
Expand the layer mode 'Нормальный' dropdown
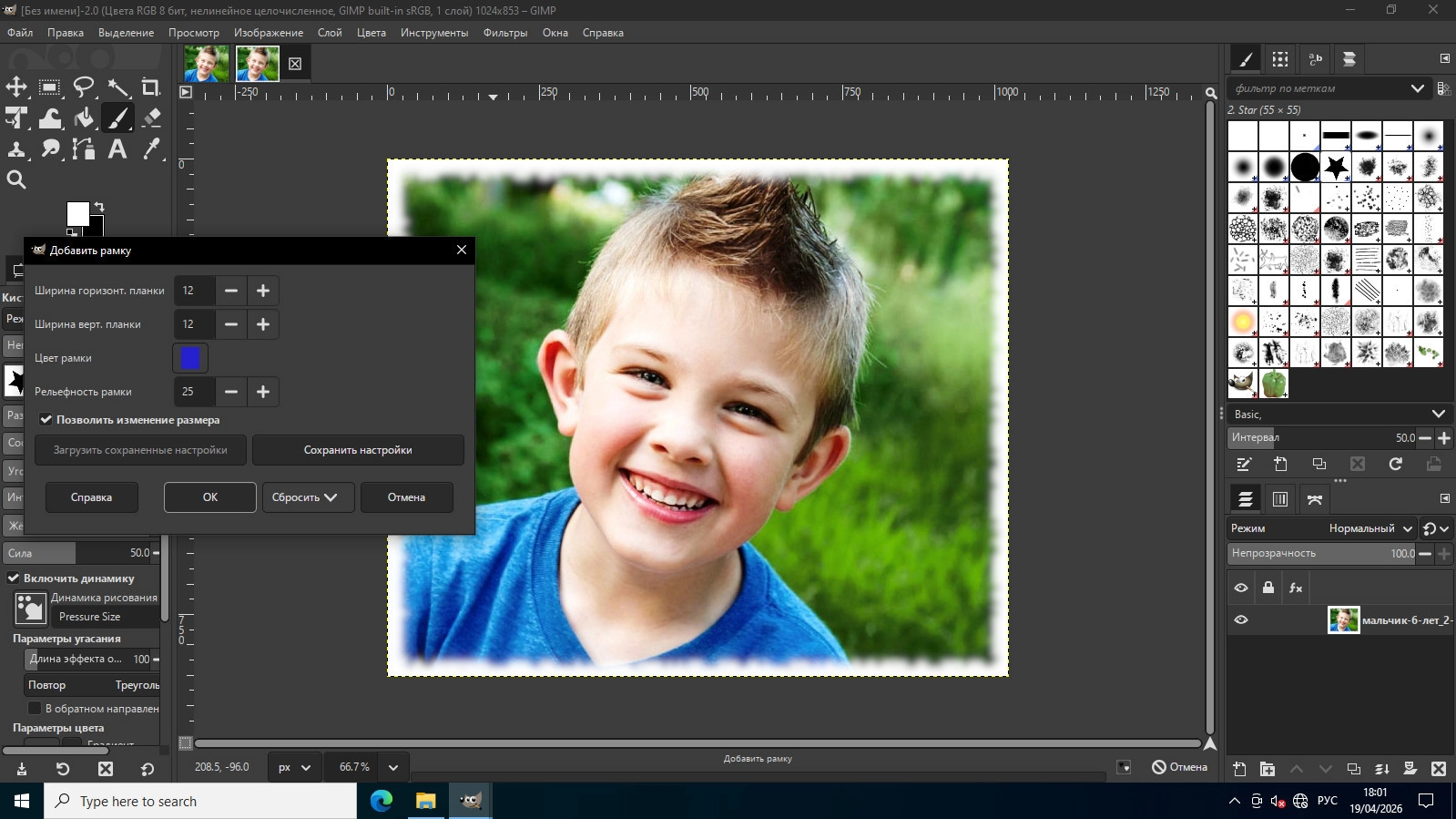pyautogui.click(x=1369, y=528)
